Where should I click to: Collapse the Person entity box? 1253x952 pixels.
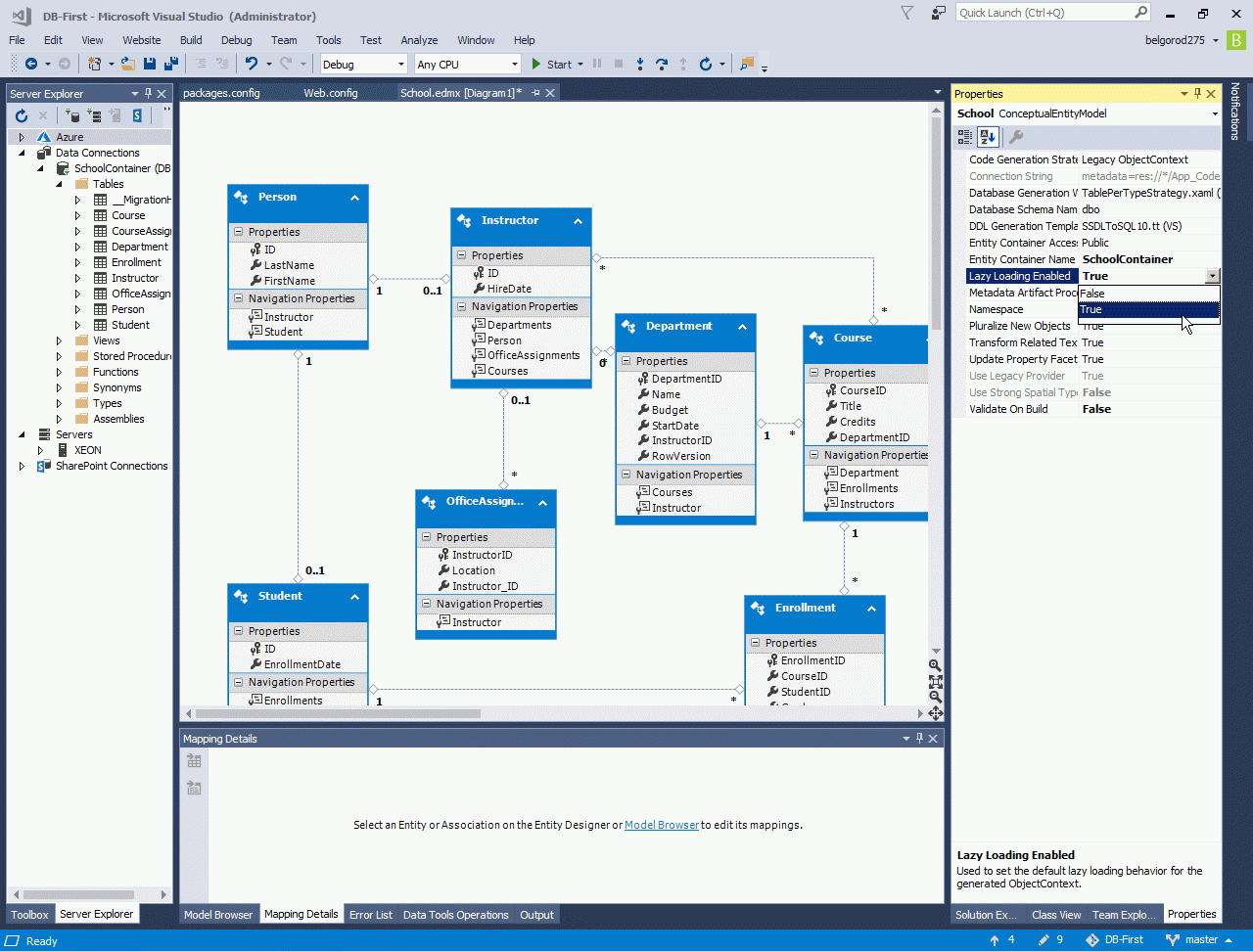tap(354, 198)
